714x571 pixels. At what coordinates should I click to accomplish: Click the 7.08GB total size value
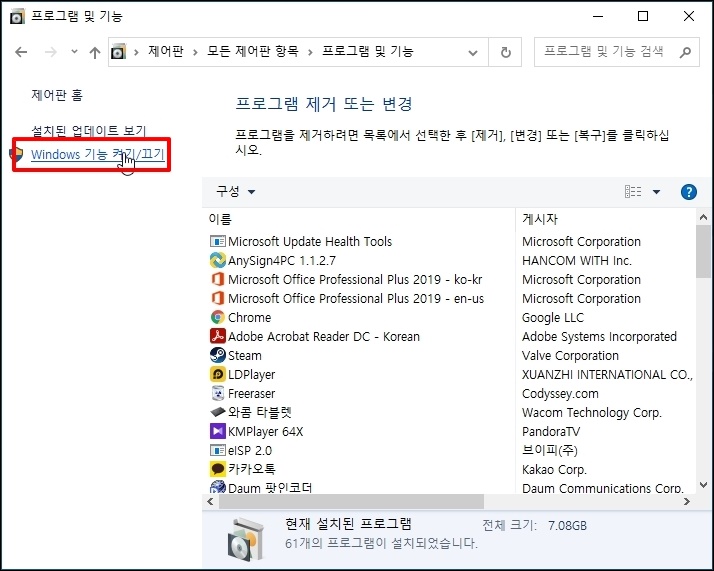pos(567,526)
